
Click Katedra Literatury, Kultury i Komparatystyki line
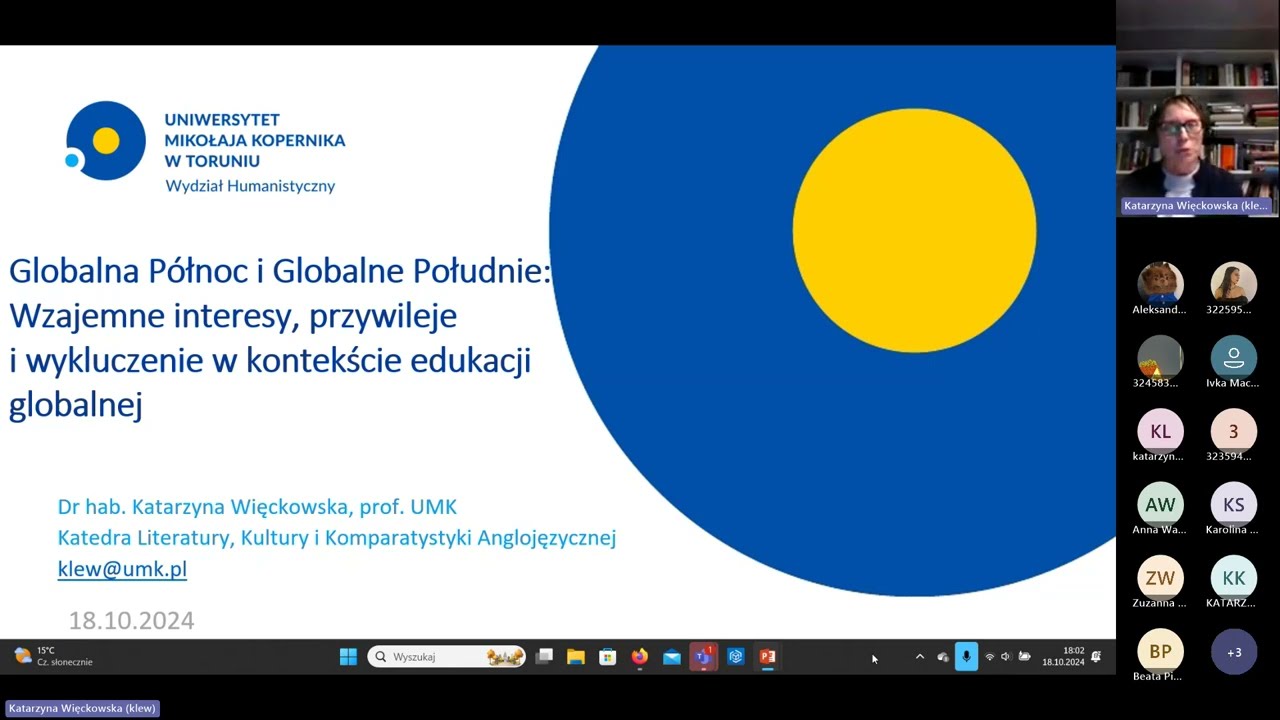[336, 538]
